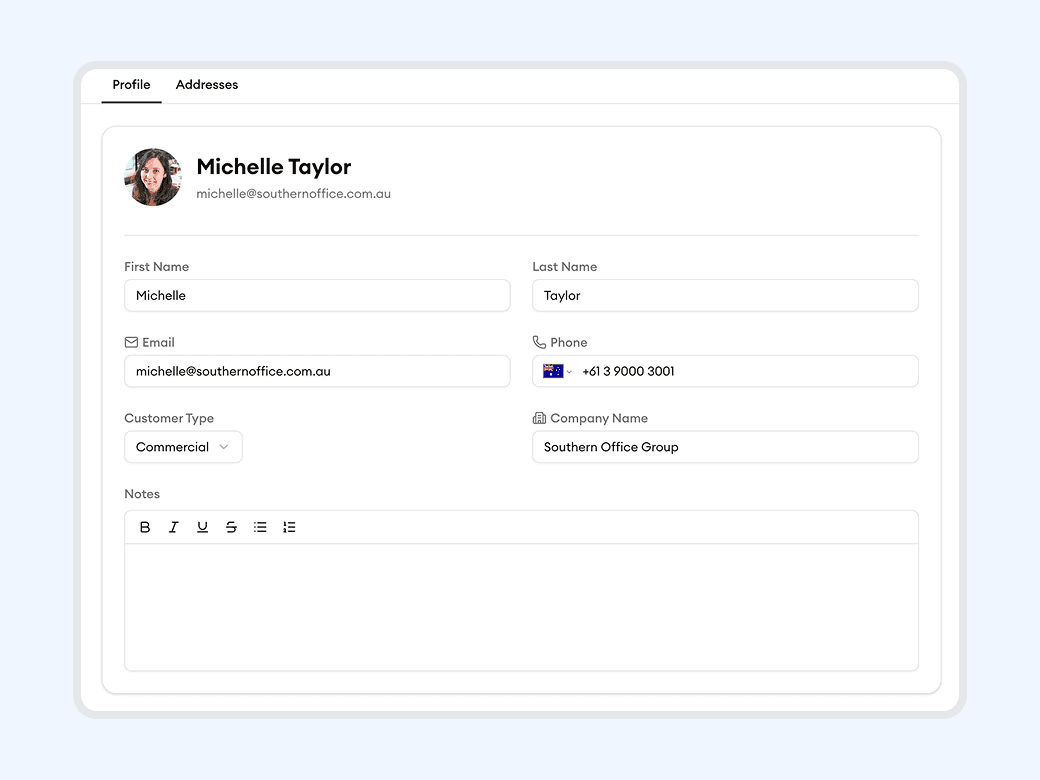Viewport: 1040px width, 780px height.
Task: Click the phone icon next to Phone label
Action: point(539,342)
